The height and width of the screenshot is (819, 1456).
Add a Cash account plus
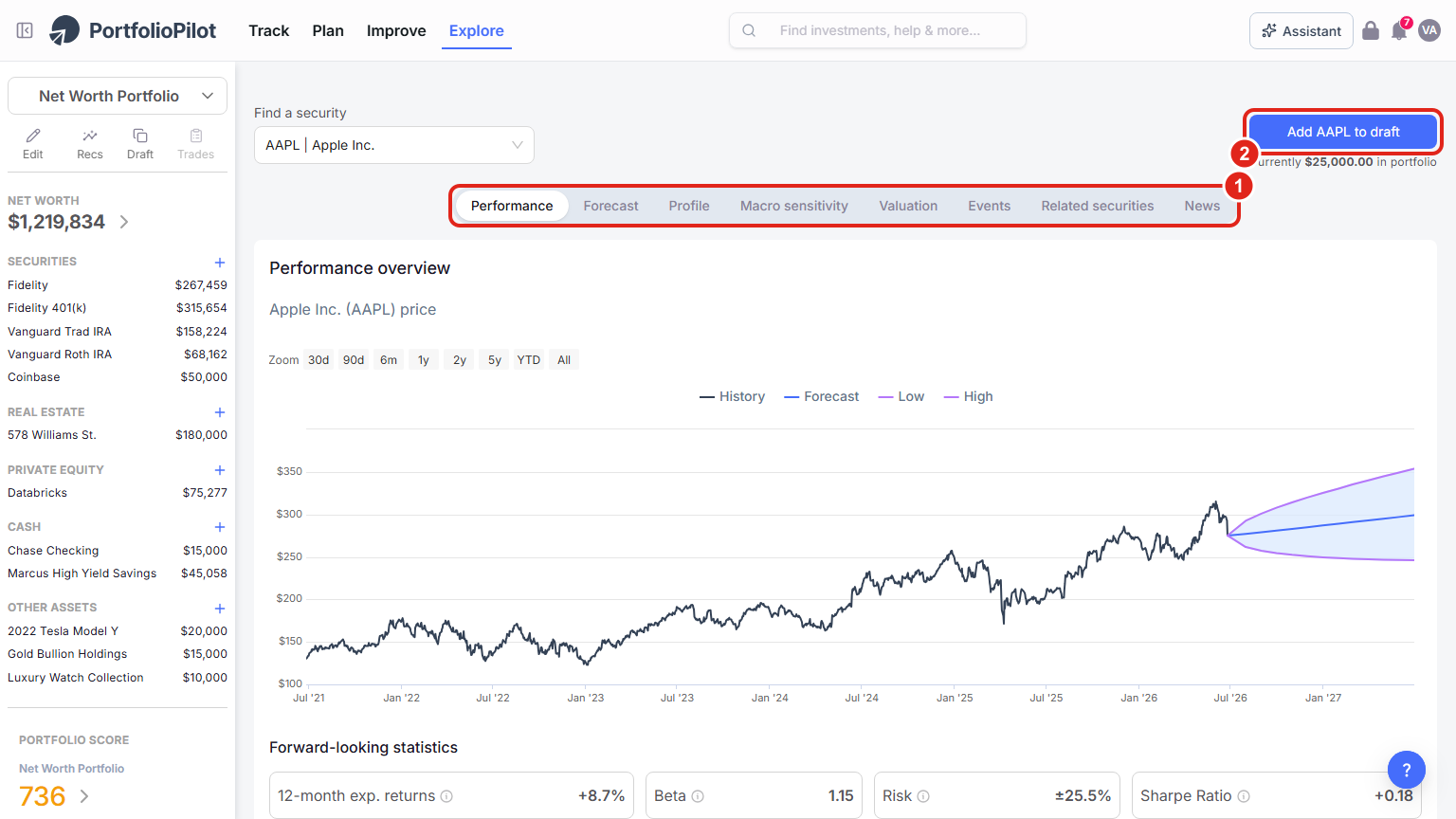[x=220, y=527]
